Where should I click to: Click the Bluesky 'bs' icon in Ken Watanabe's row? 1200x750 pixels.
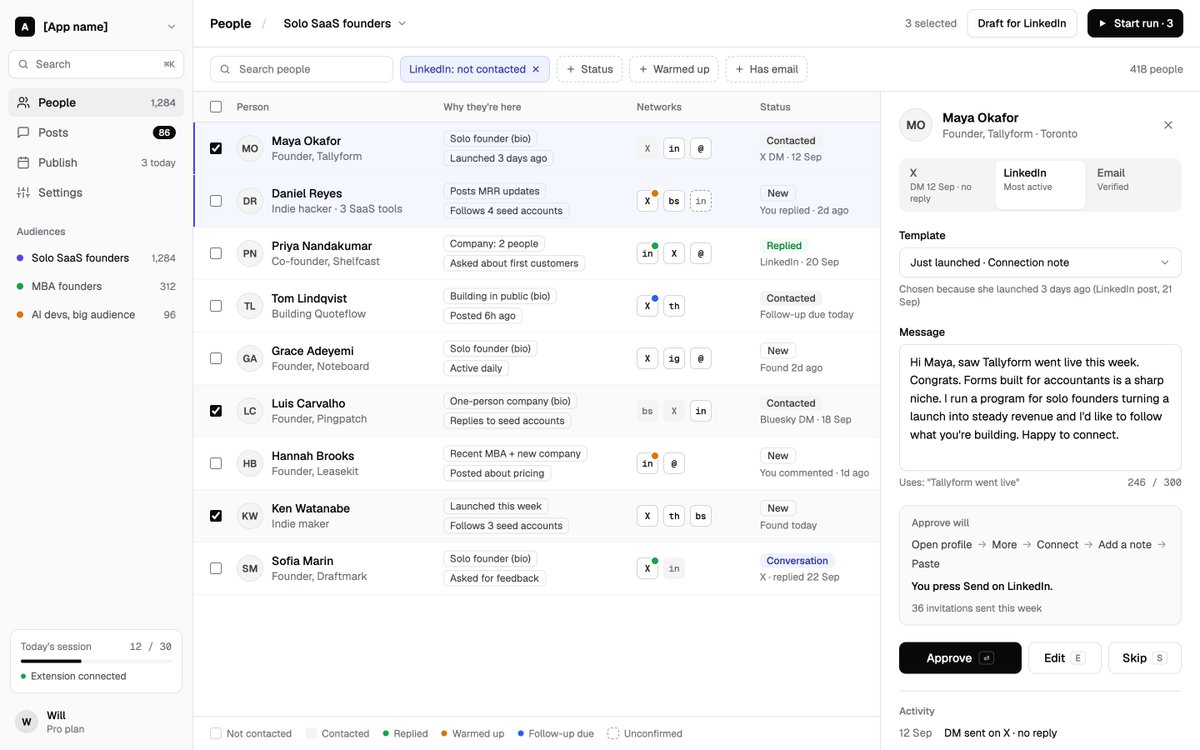coord(701,516)
